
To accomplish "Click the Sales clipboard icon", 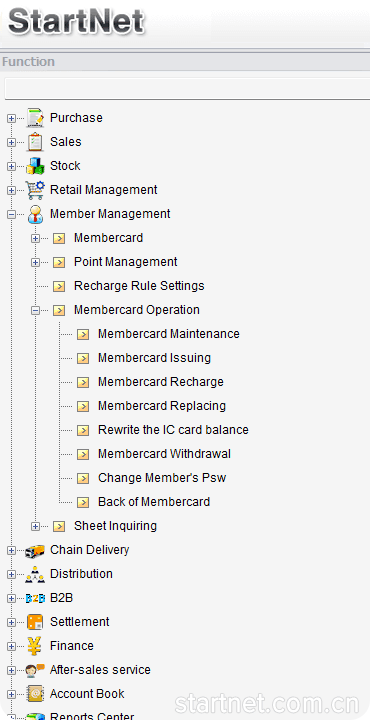I will [x=35, y=142].
